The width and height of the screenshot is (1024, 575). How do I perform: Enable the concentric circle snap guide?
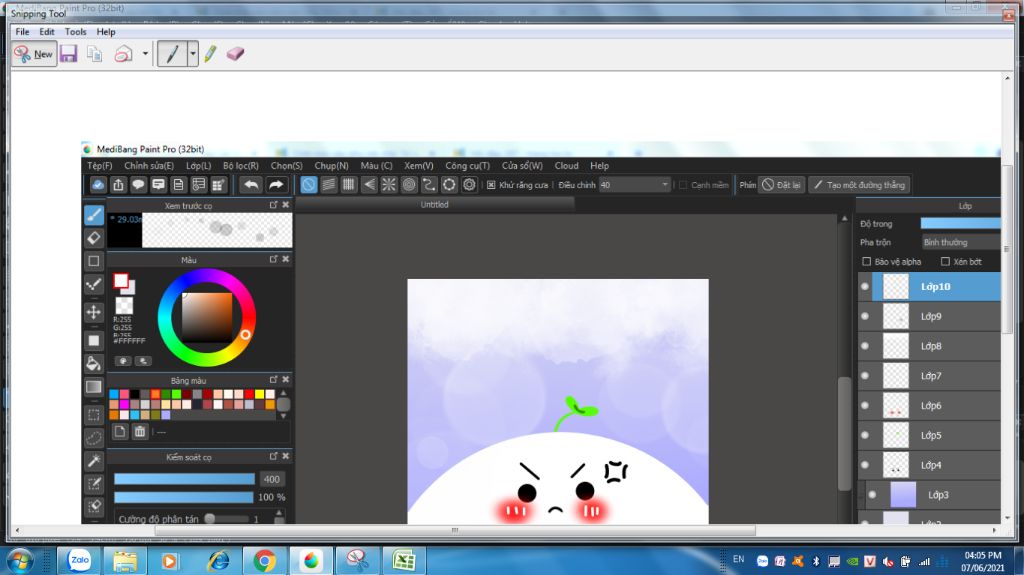click(x=409, y=185)
